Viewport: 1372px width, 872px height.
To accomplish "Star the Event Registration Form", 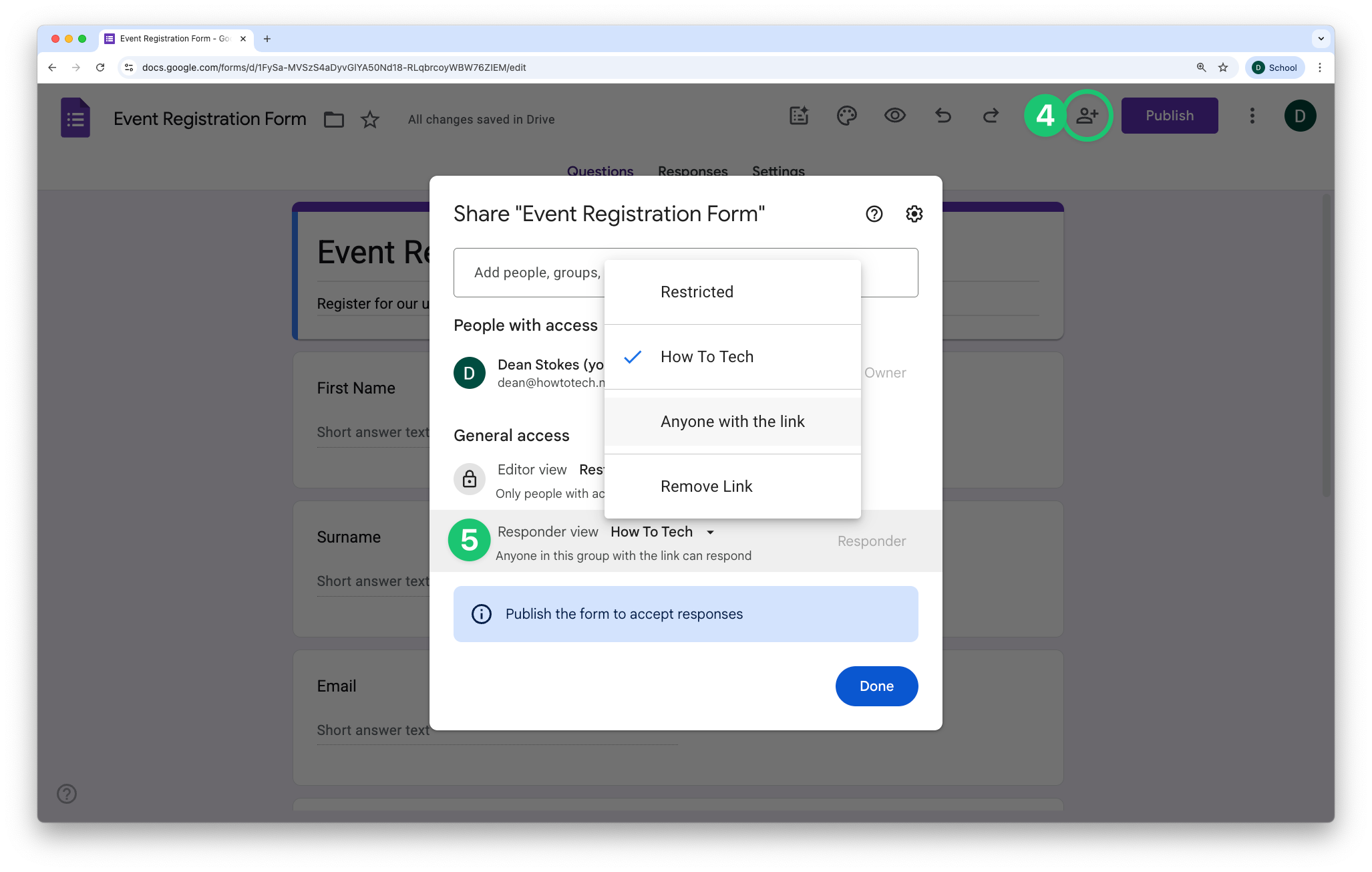I will click(x=369, y=120).
